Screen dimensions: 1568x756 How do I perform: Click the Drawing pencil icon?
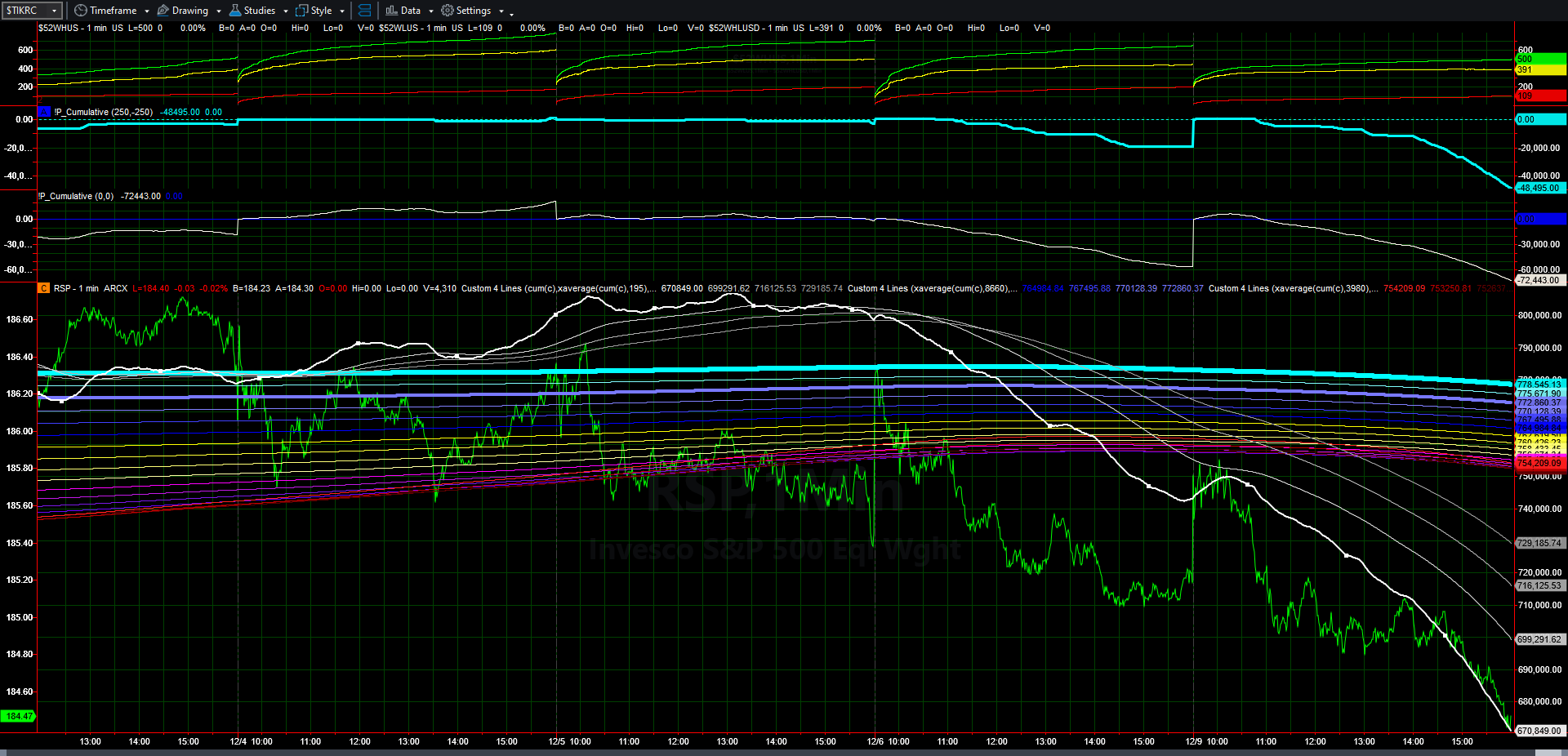click(163, 11)
